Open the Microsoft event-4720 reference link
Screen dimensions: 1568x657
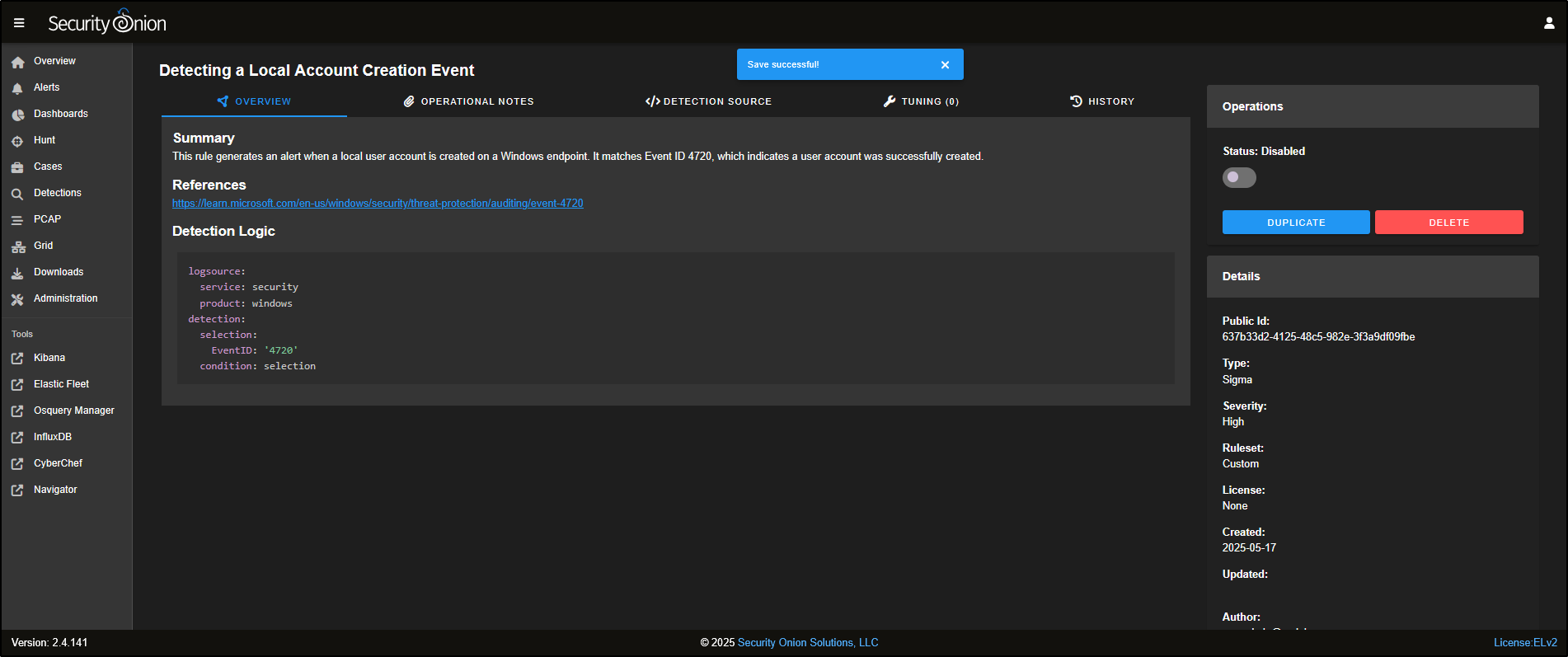[x=378, y=204]
